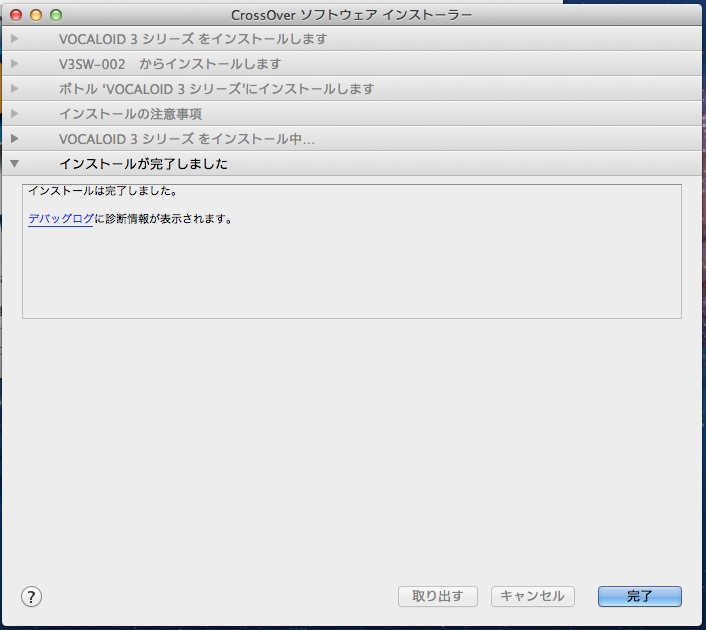Click the 取り出す button

(438, 596)
